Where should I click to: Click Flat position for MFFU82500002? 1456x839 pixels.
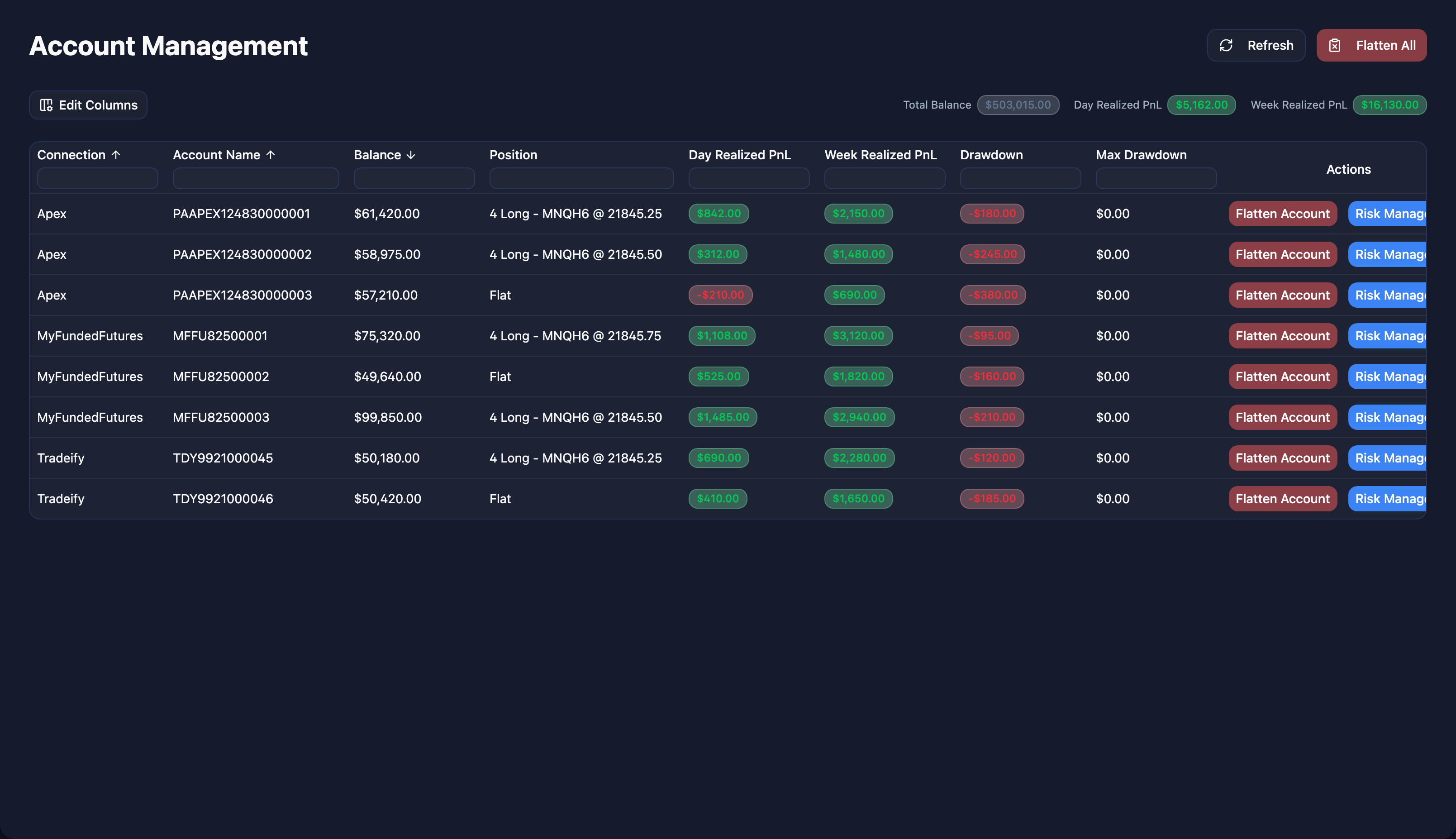(500, 377)
